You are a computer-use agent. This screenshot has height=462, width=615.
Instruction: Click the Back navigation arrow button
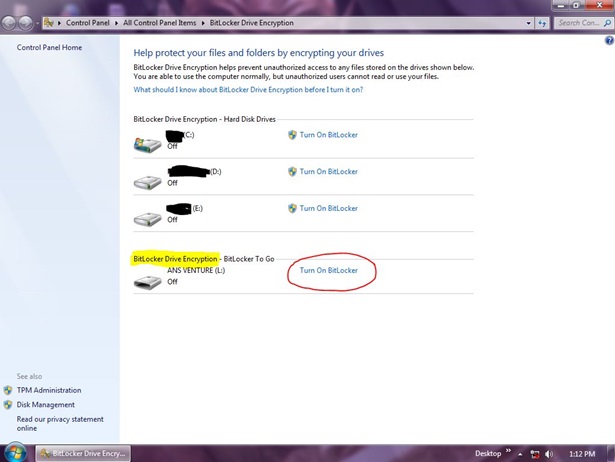(9, 23)
